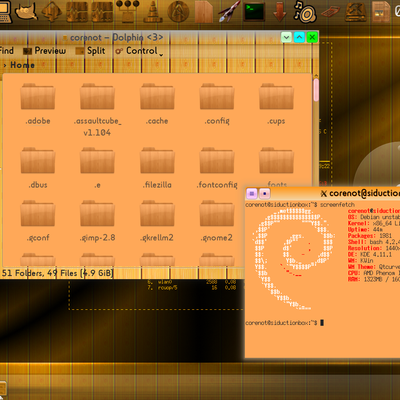
Task: Launch the pen and brush dock icon
Action: click(229, 12)
